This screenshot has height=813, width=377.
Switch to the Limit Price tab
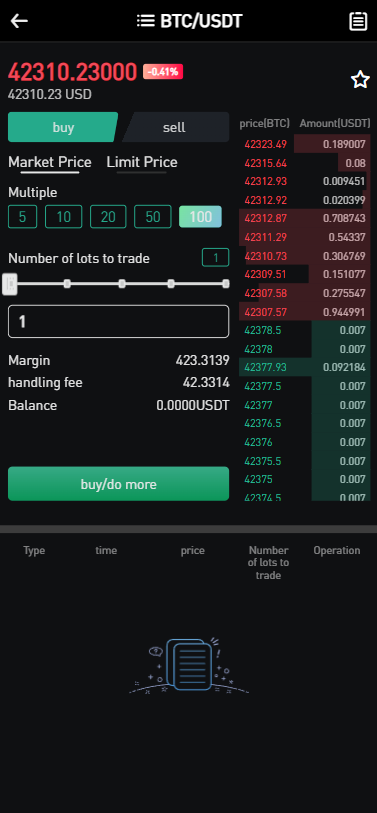coord(142,162)
